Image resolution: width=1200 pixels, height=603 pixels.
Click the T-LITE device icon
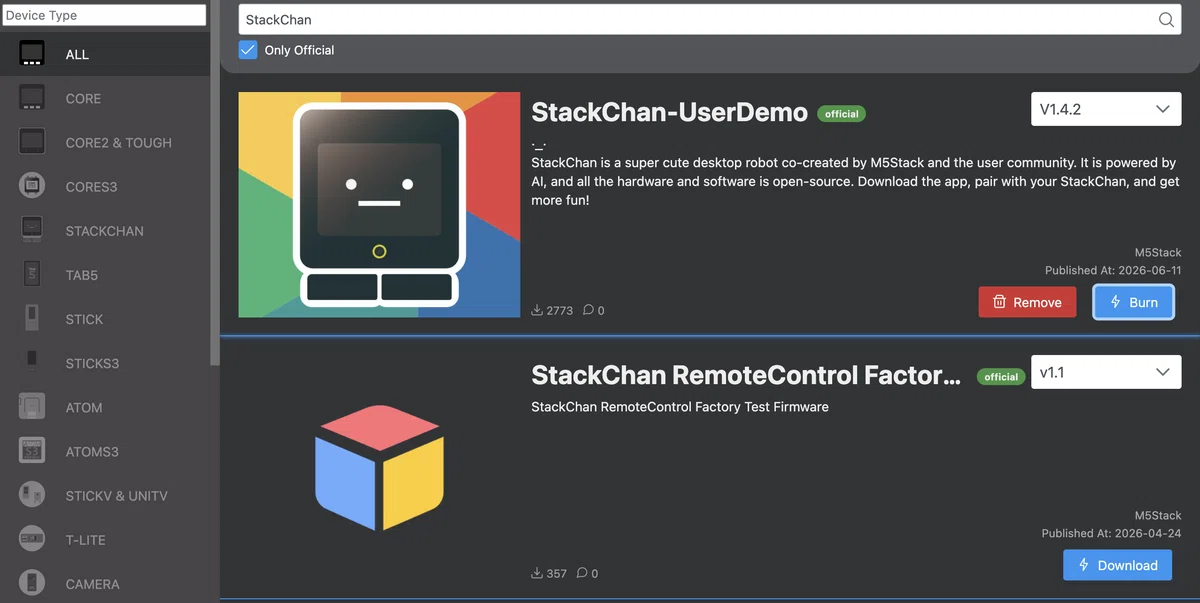[32, 539]
